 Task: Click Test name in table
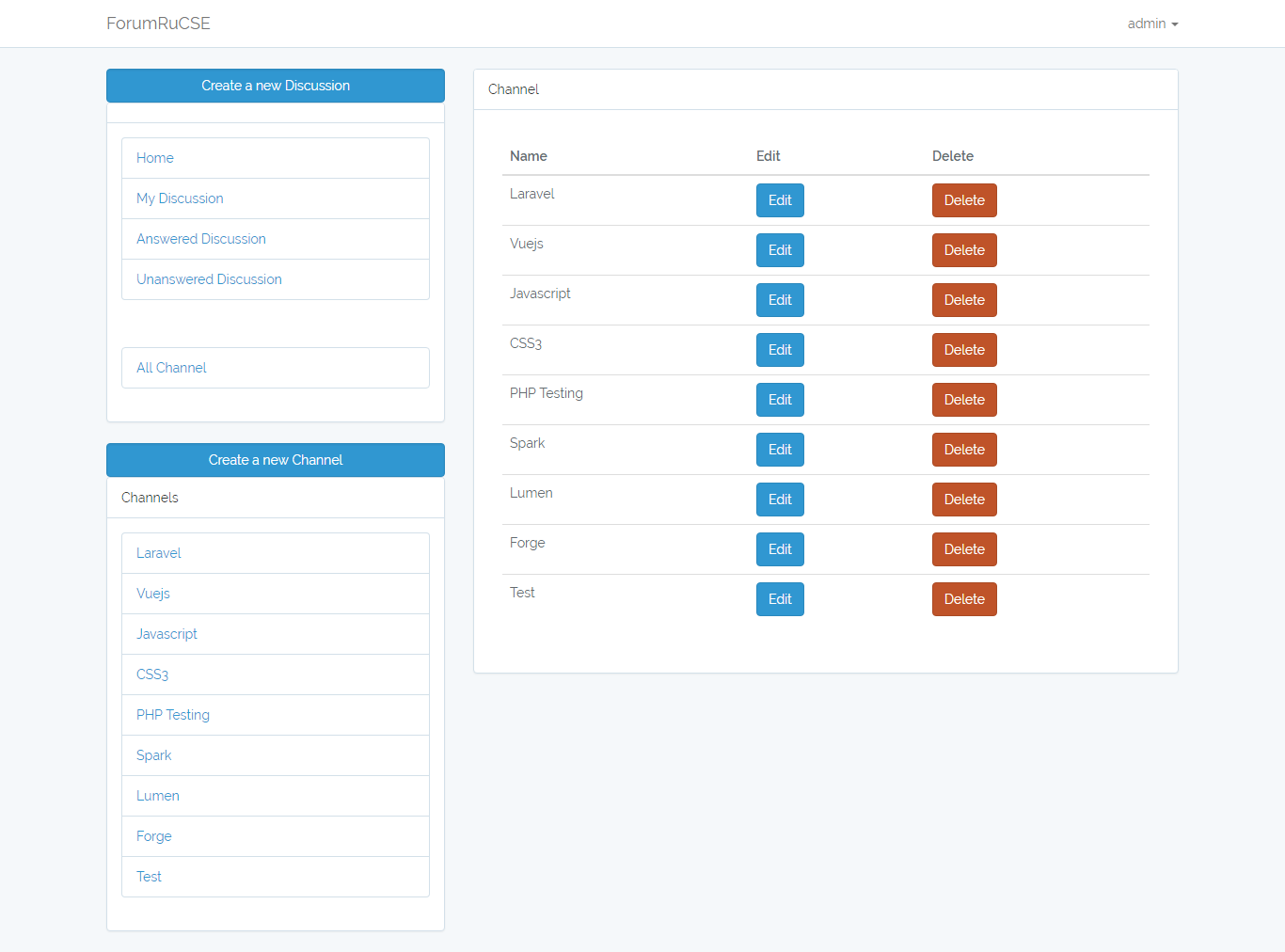(x=522, y=593)
